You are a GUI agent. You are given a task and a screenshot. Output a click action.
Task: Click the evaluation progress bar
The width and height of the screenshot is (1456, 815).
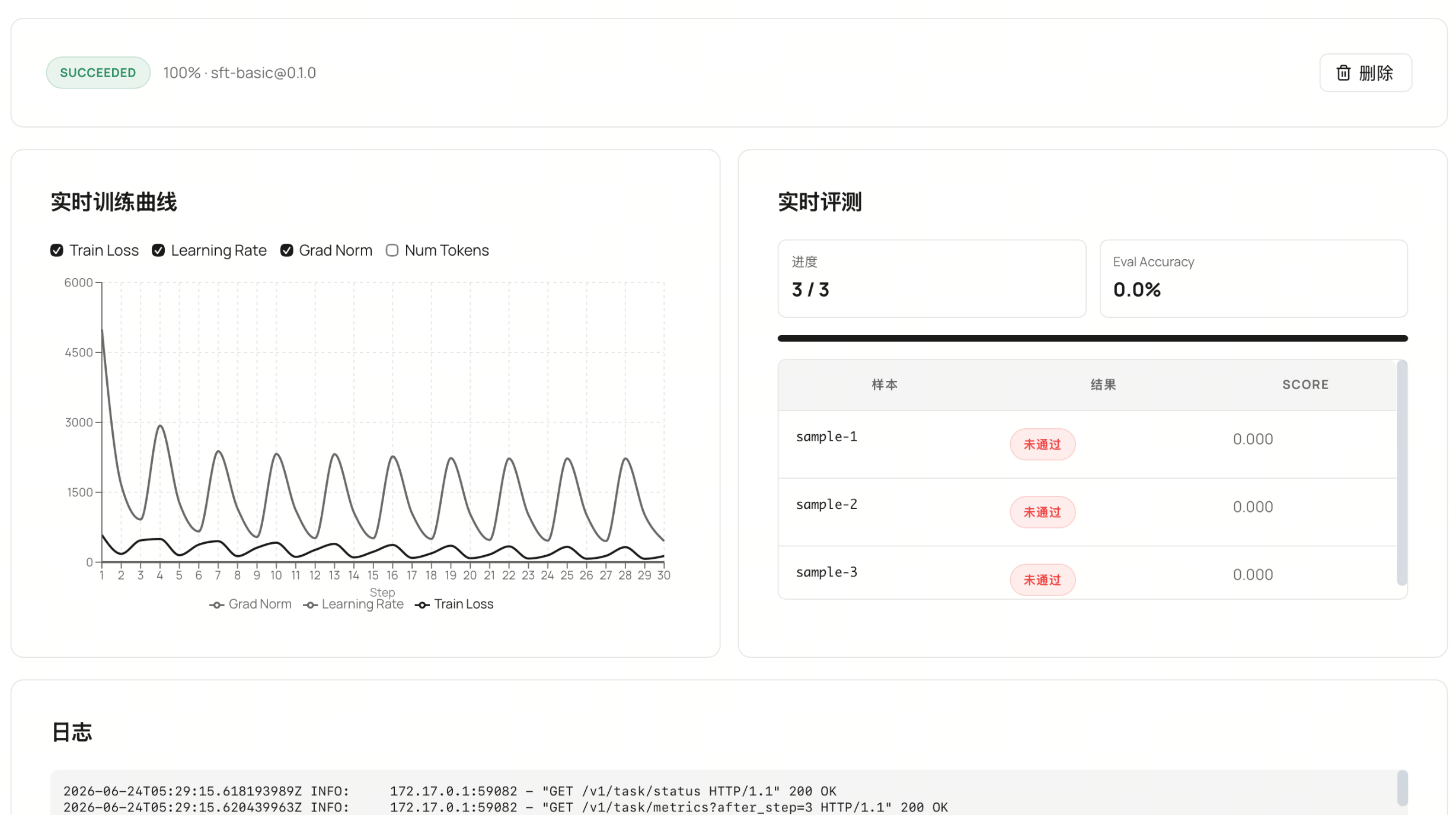(x=1092, y=338)
